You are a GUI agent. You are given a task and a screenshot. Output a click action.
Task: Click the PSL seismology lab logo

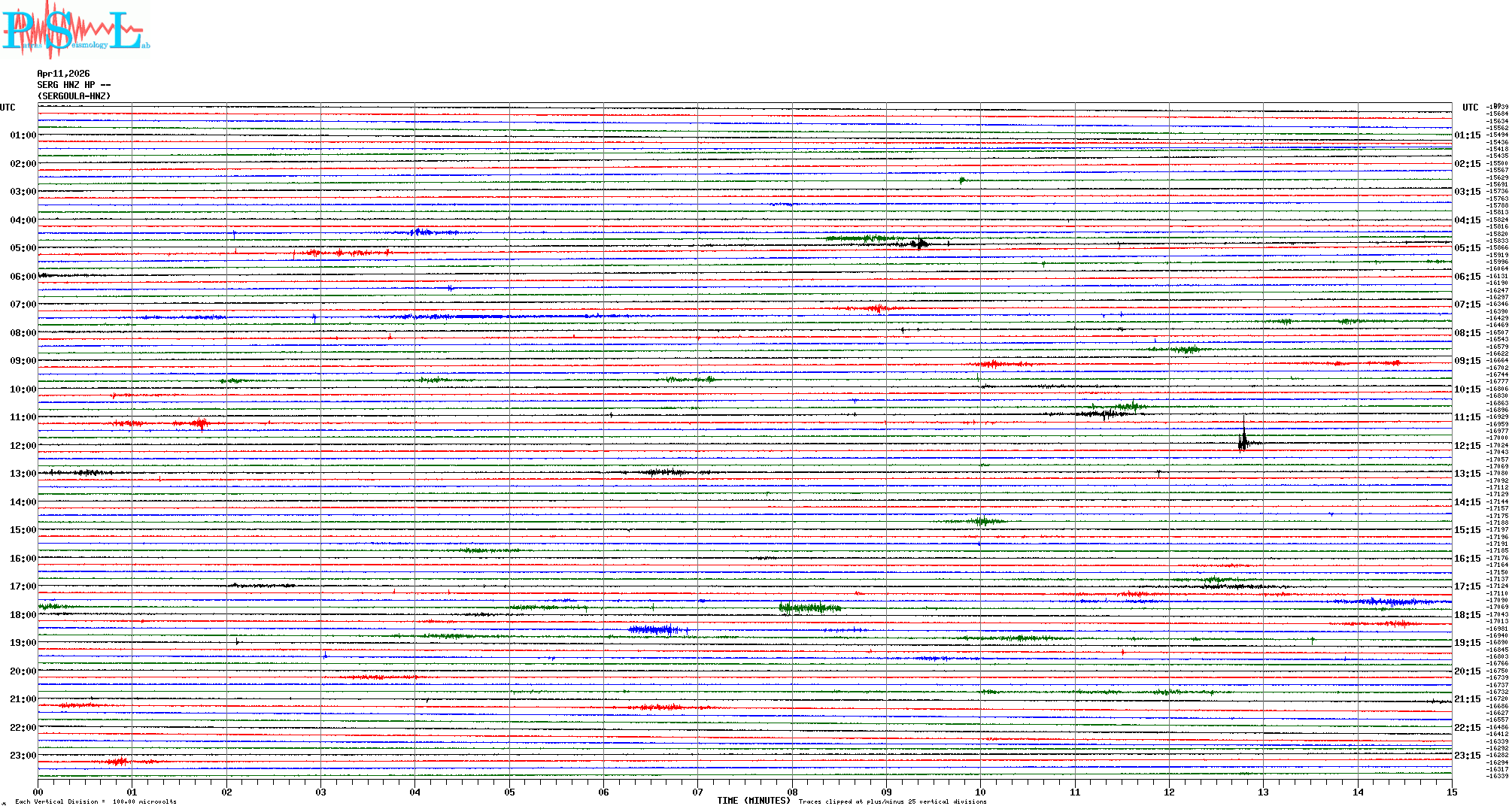click(x=75, y=30)
